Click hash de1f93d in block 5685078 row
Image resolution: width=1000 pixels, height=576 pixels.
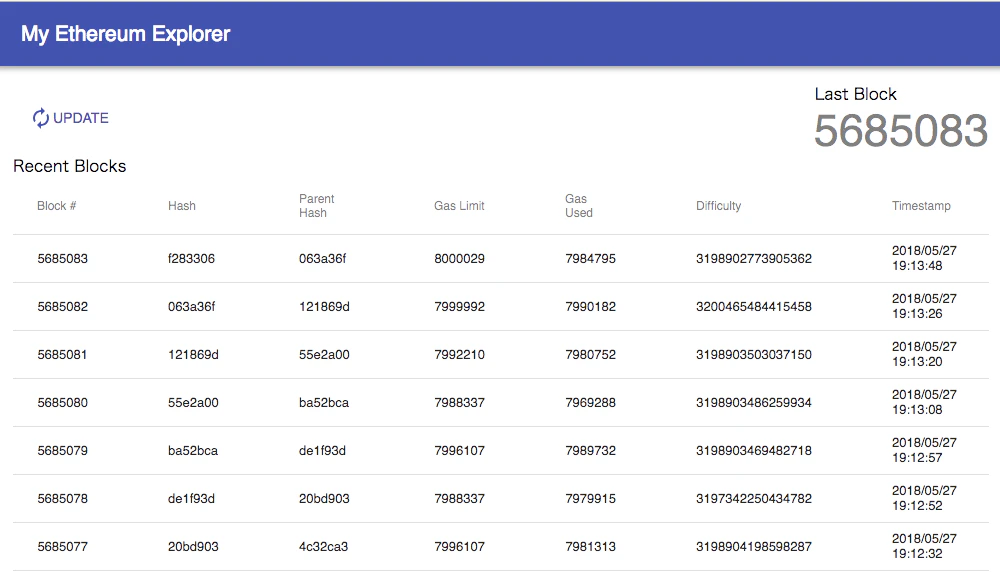(191, 498)
